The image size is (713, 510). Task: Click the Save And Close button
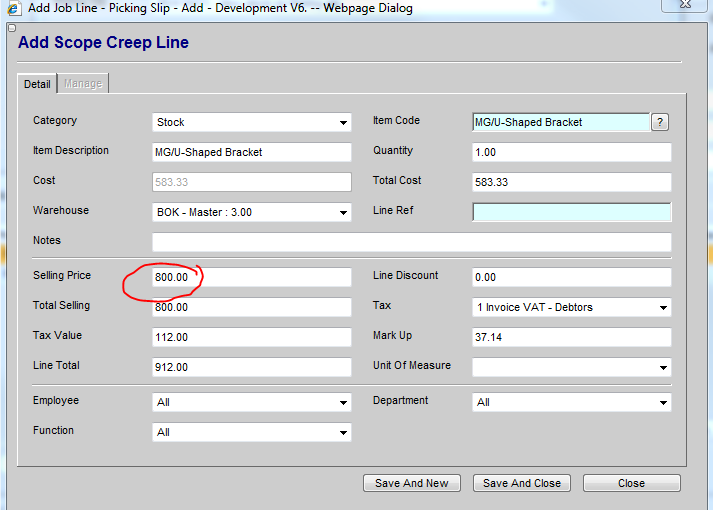pyautogui.click(x=521, y=483)
